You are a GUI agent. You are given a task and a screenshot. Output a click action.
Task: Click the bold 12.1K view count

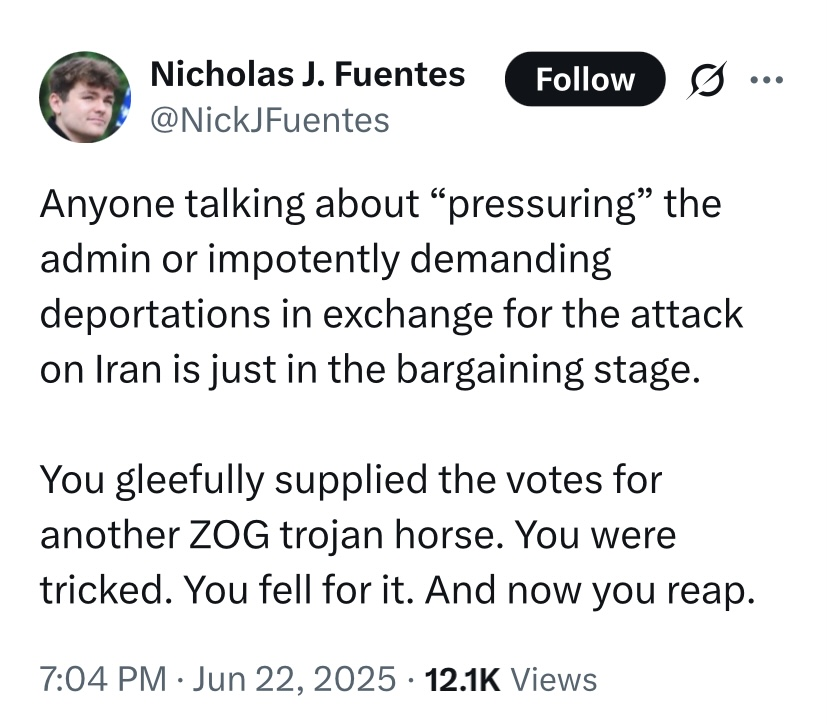click(x=461, y=679)
